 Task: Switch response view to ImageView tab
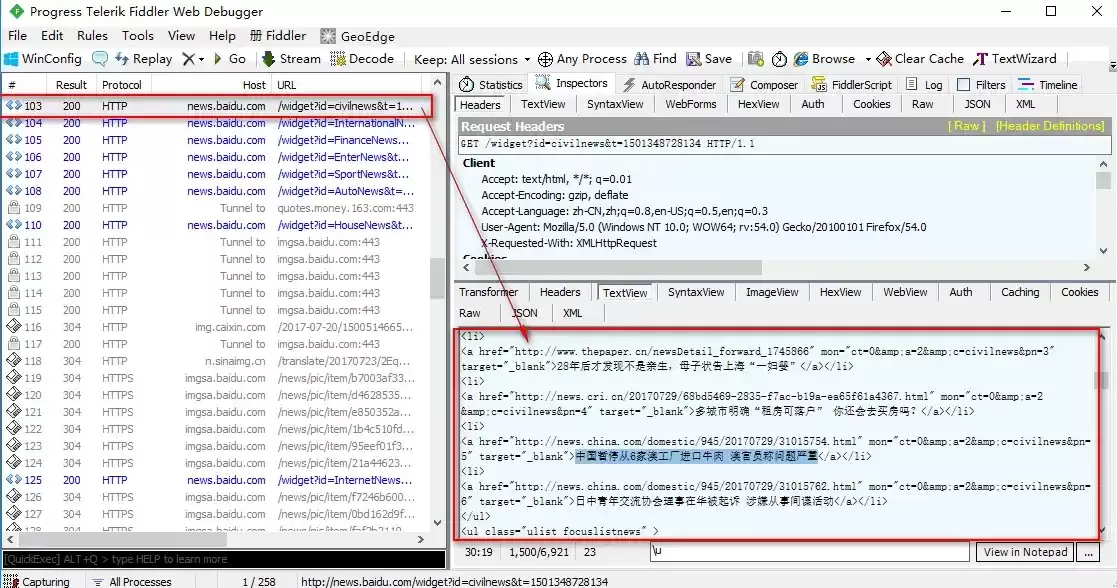772,292
